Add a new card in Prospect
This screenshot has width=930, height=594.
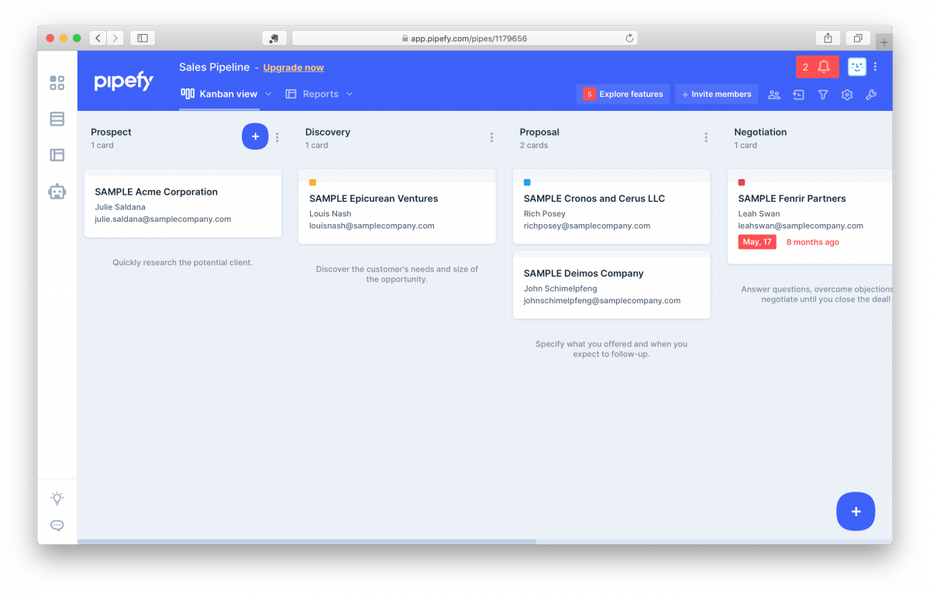pos(255,136)
